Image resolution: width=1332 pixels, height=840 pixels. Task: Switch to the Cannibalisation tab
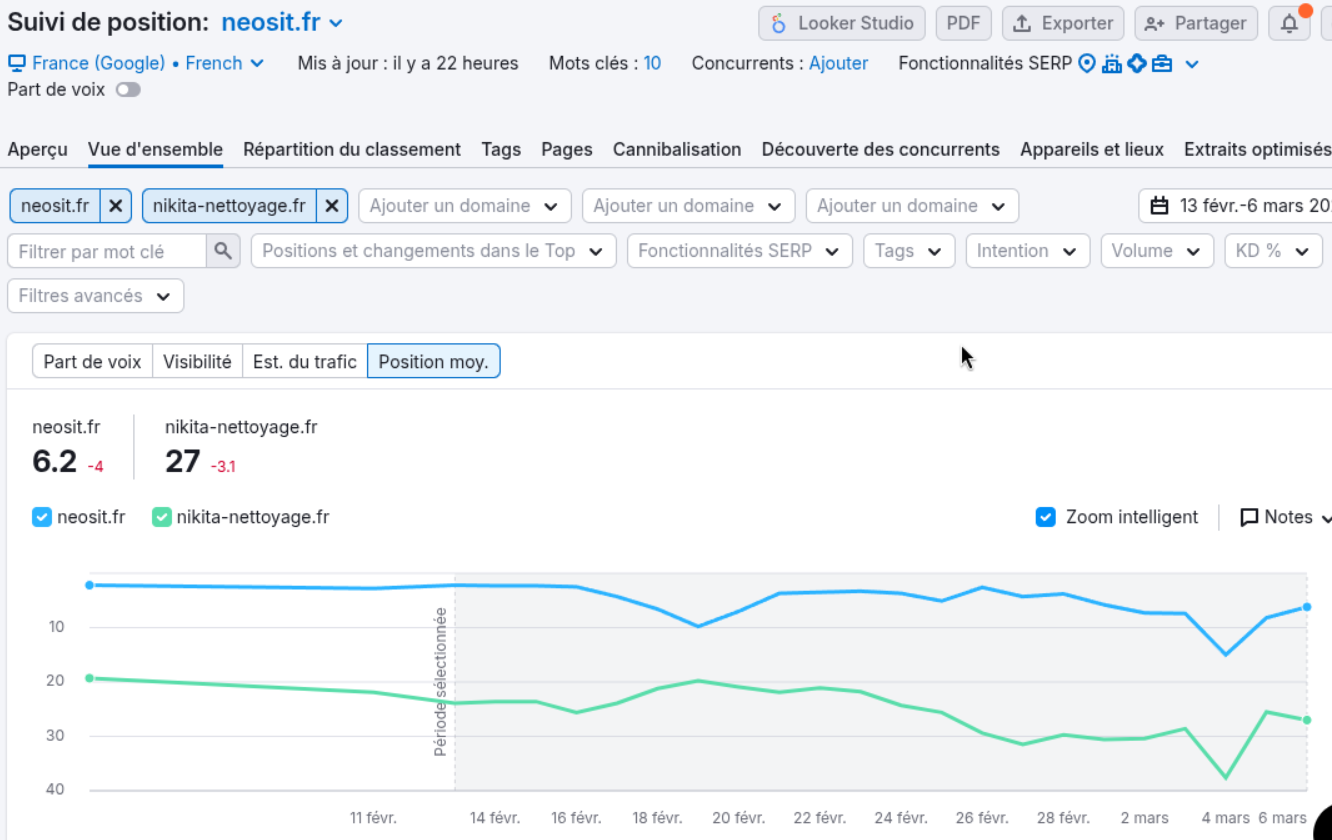pos(677,149)
